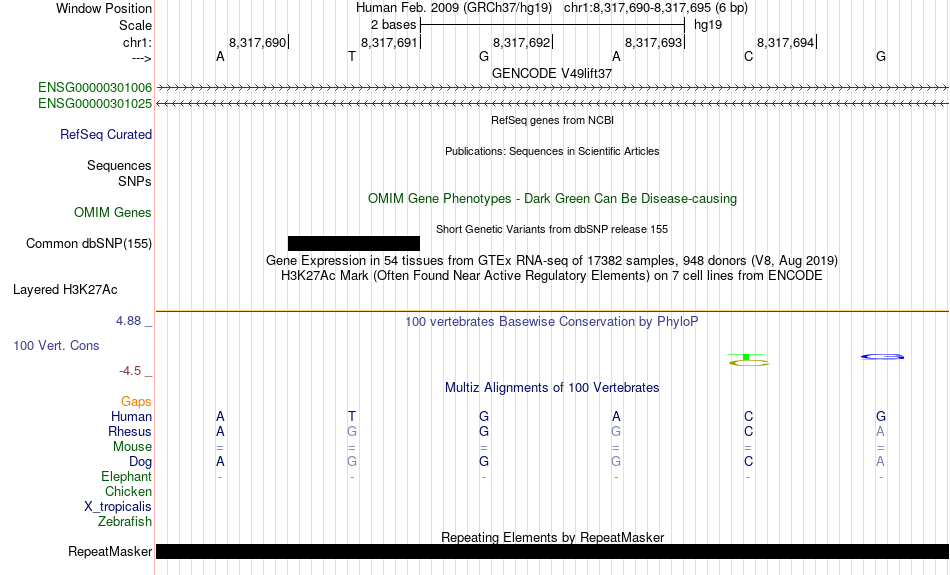Click the 8,317,692 ruler position
This screenshot has width=950, height=575.
521,42
